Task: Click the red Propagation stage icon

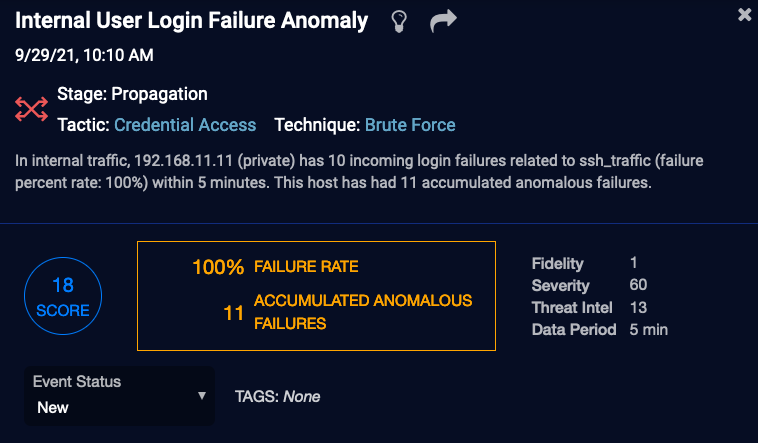Action: tap(32, 109)
